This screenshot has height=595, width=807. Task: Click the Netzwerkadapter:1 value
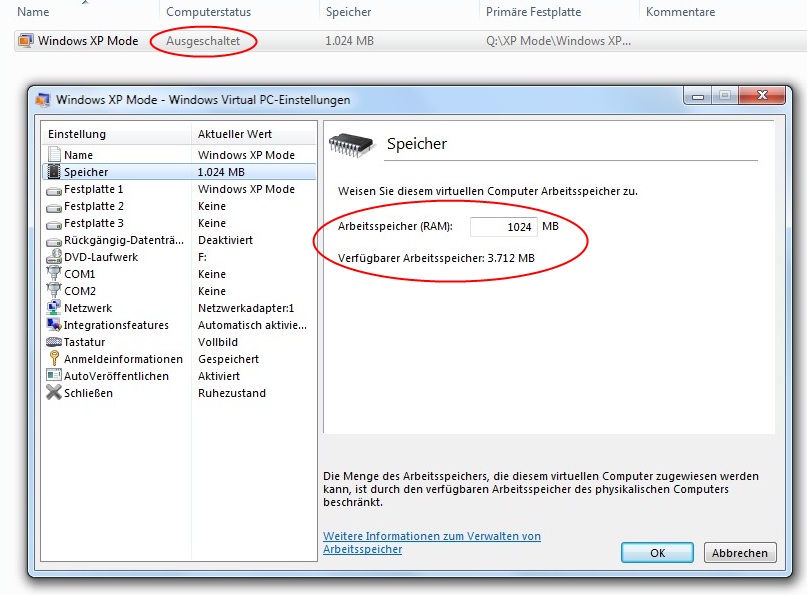(x=246, y=308)
